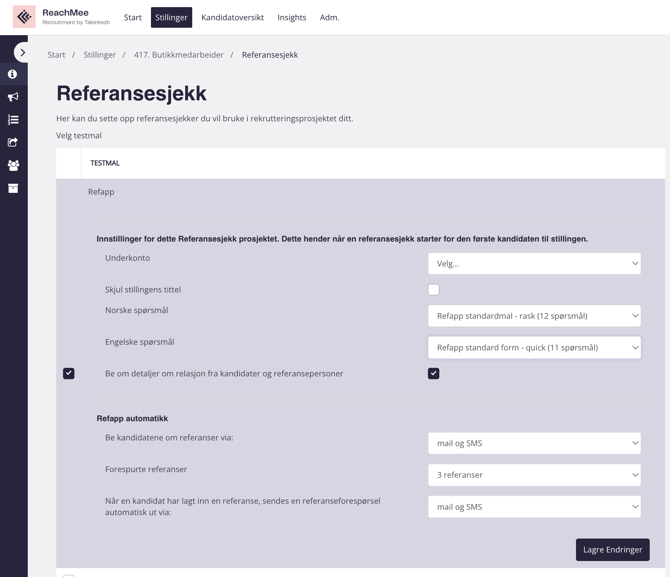The image size is (670, 577).
Task: Open the list icon in sidebar
Action: pos(13,120)
